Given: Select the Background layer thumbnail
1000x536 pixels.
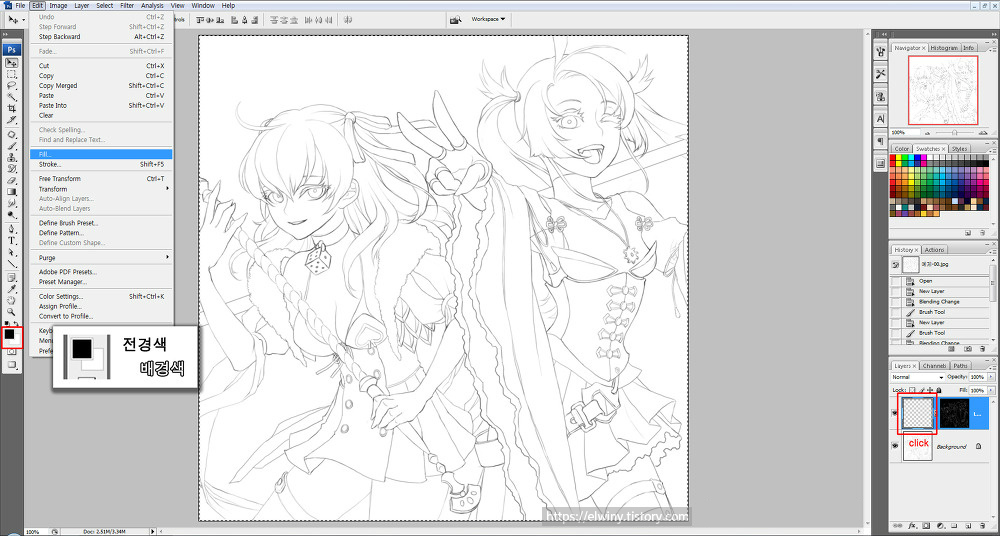Looking at the screenshot, I should (x=918, y=446).
